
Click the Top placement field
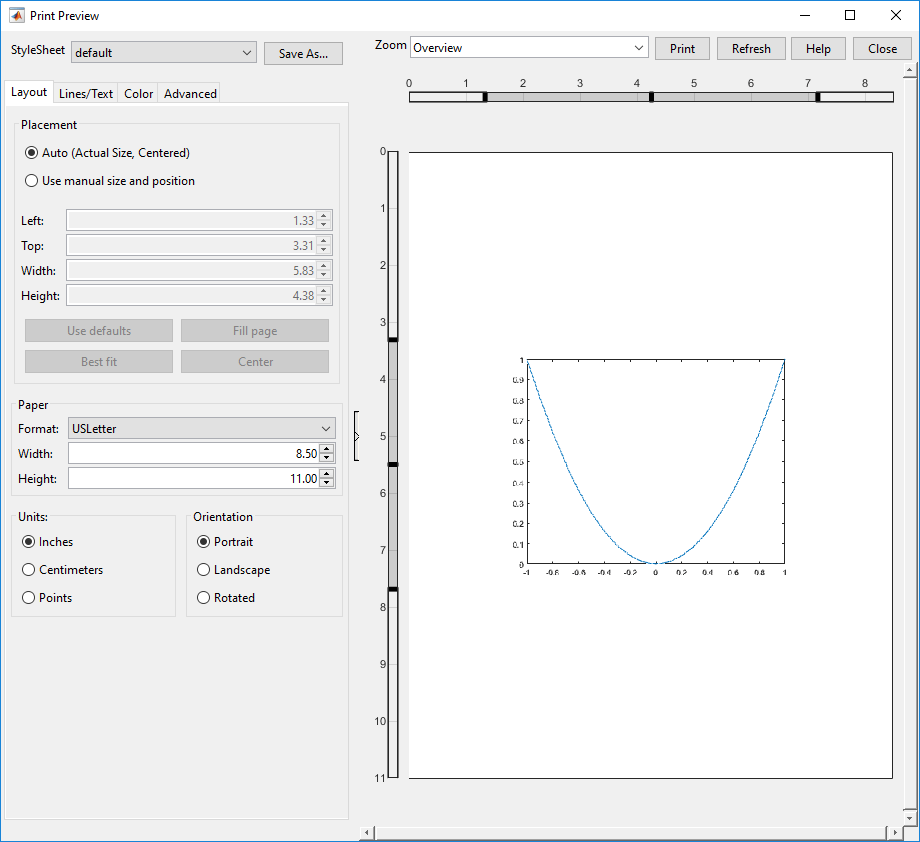[x=192, y=245]
